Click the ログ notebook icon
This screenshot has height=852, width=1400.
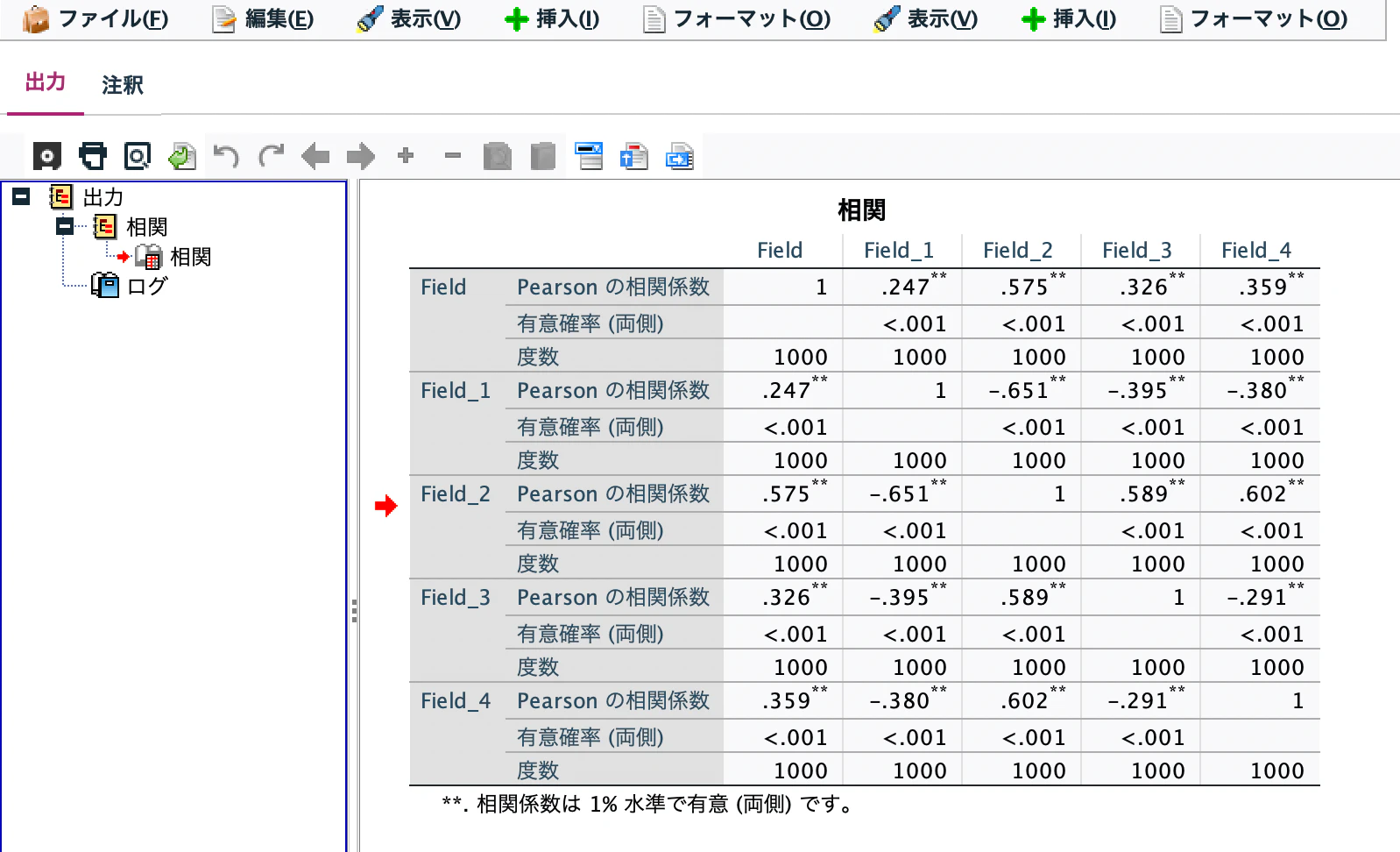(x=105, y=286)
